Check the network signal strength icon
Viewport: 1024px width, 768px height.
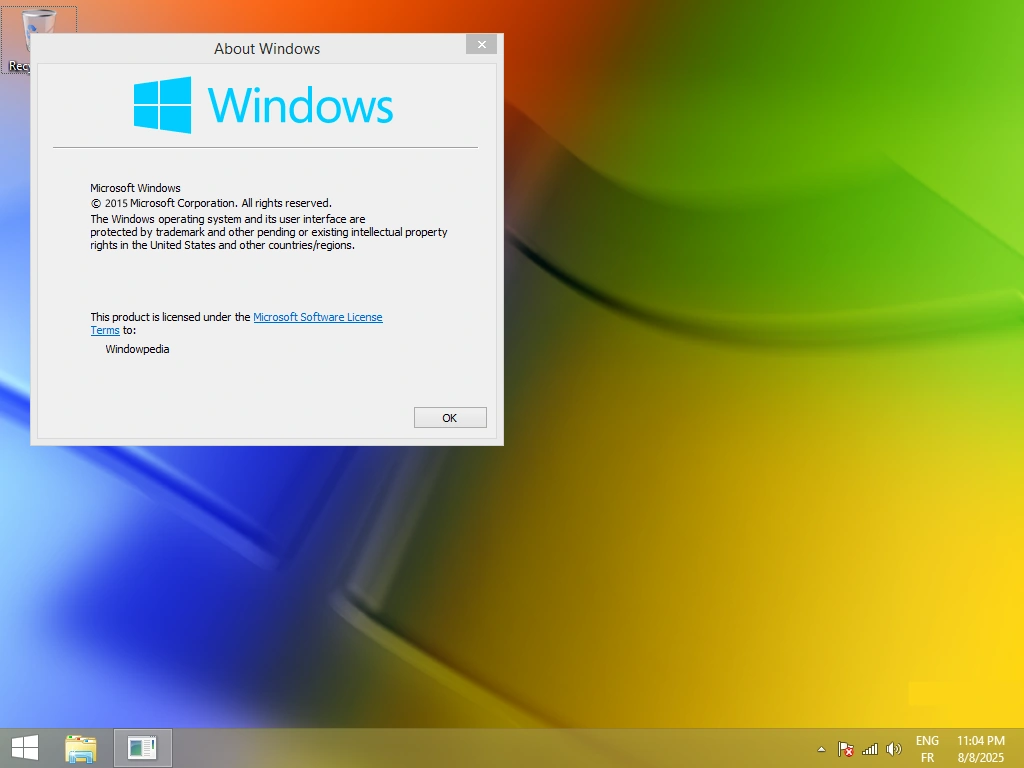[x=869, y=748]
